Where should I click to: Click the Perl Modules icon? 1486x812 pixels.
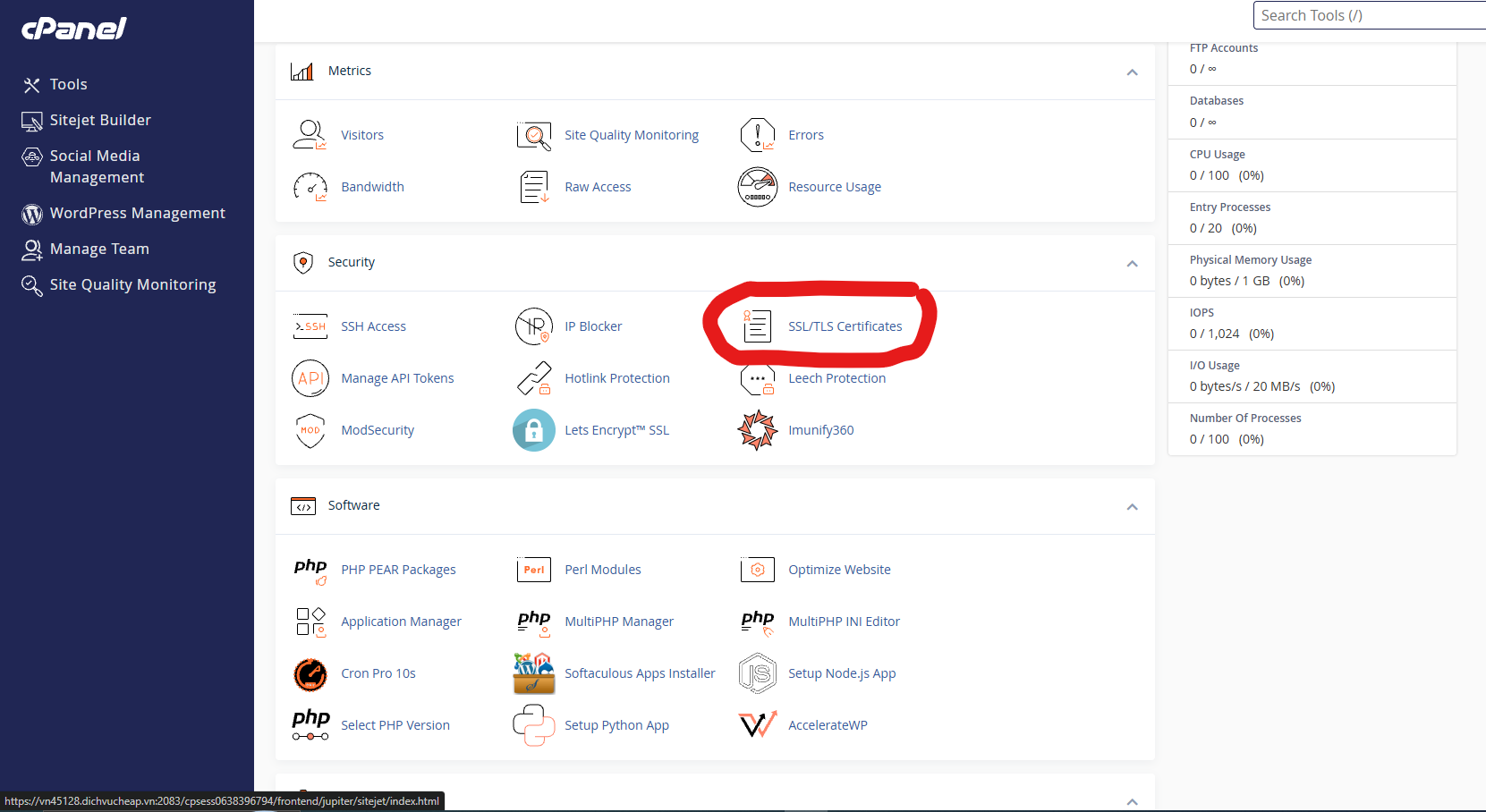pos(534,570)
